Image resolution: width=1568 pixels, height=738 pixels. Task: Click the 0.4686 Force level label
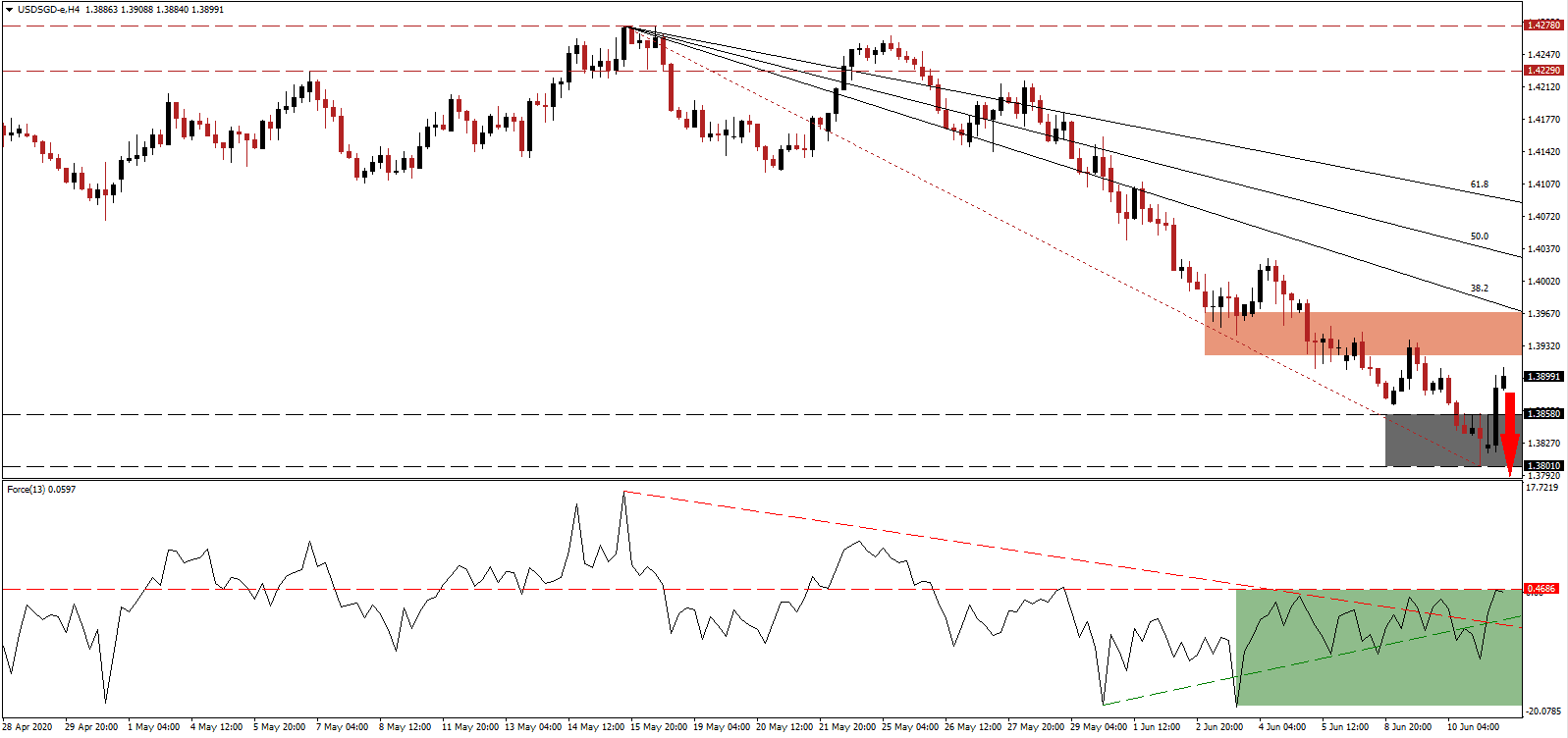[x=1541, y=589]
